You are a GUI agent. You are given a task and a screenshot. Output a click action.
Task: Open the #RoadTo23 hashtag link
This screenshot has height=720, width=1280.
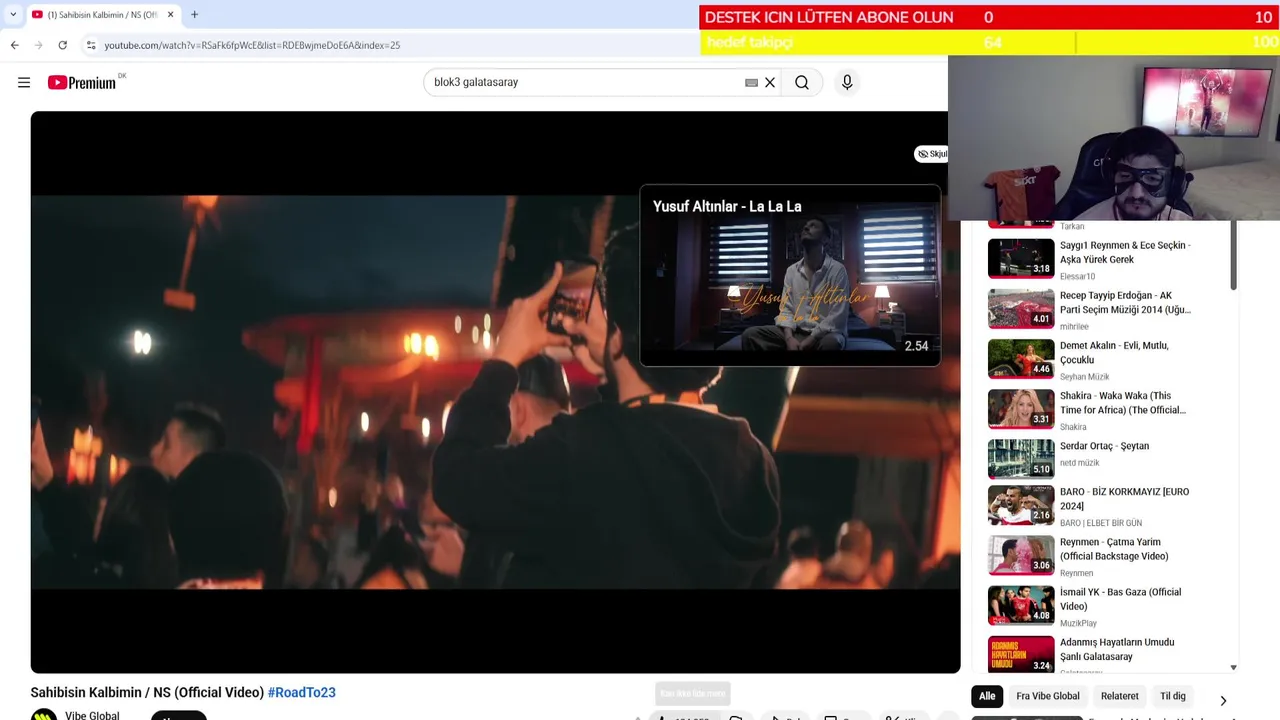301,692
